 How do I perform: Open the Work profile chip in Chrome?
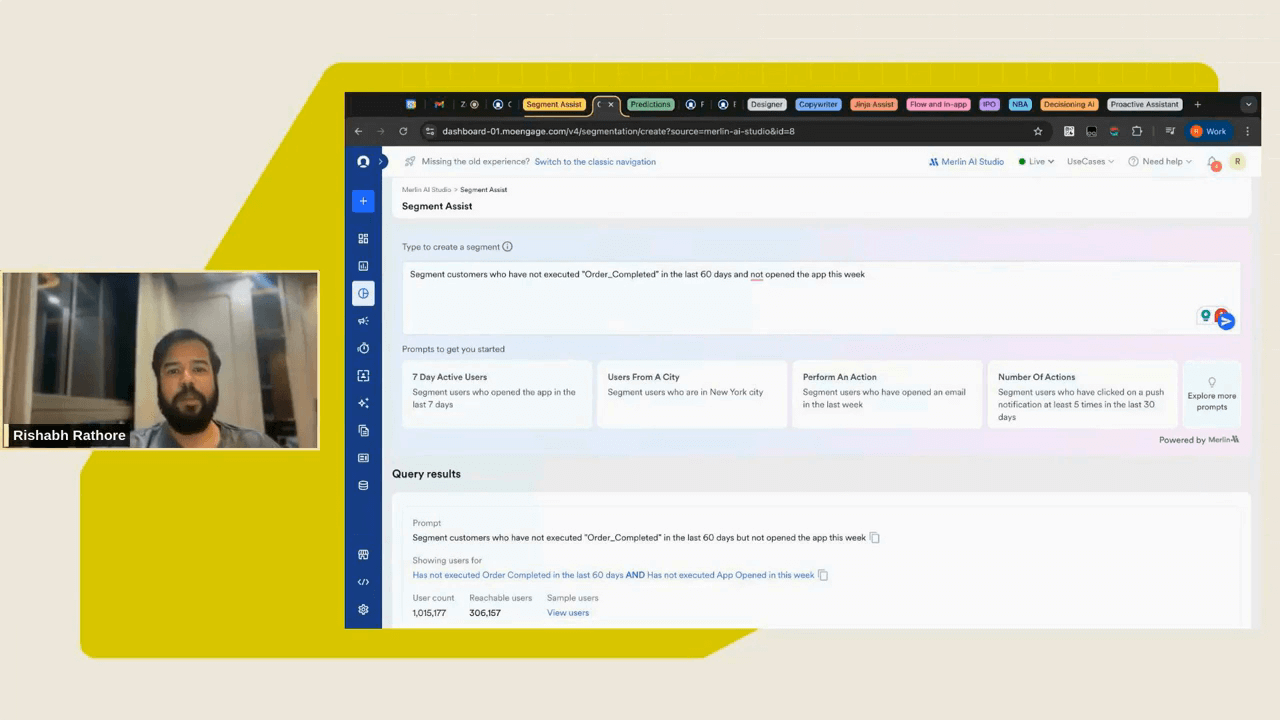pyautogui.click(x=1208, y=131)
